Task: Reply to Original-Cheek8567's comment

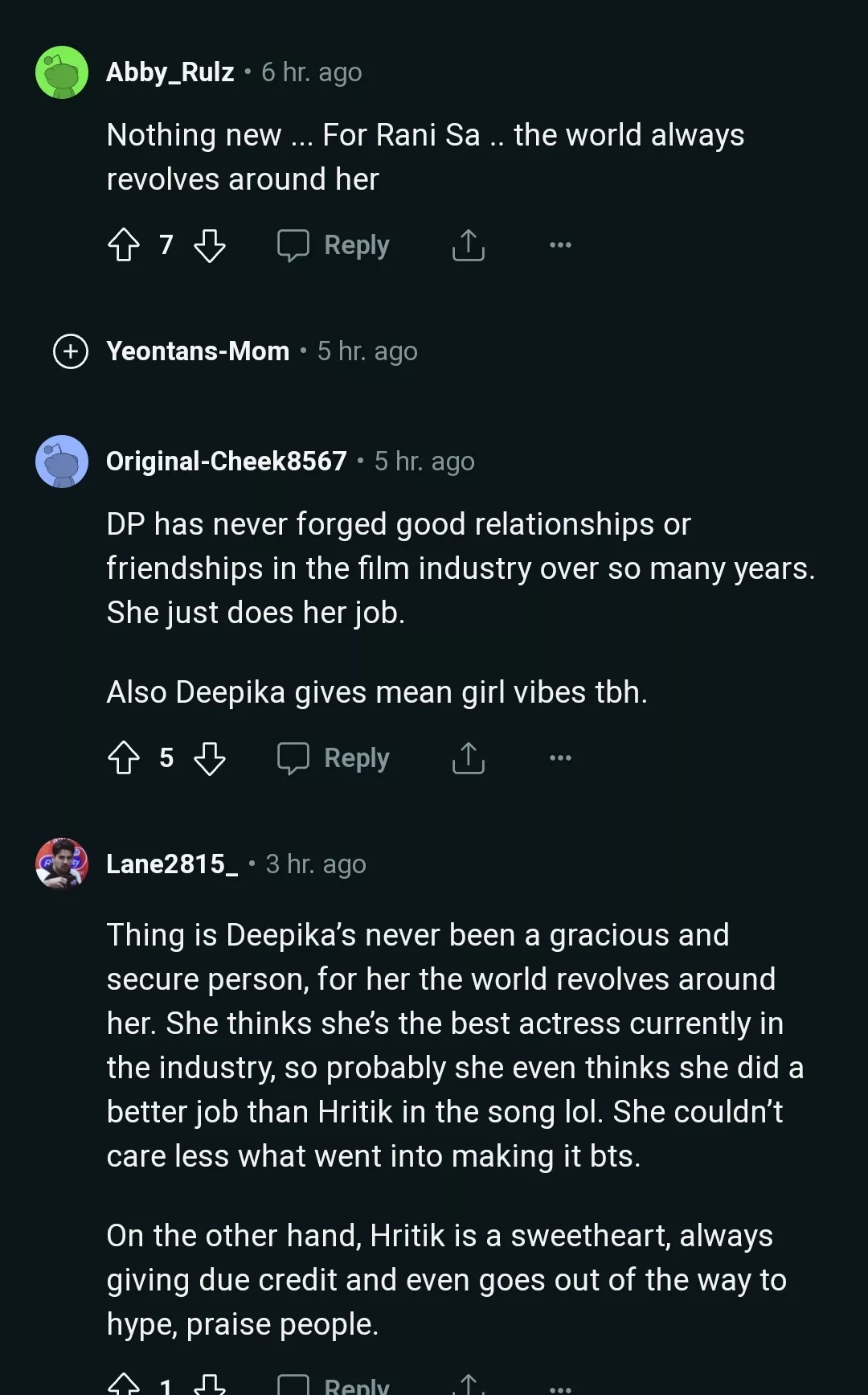Action: 334,757
